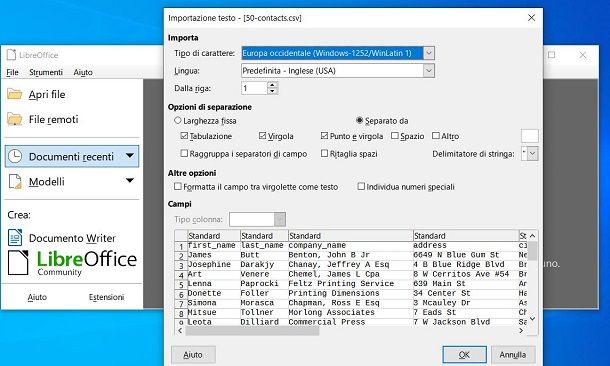
Task: Select Standard header above last_name column
Action: tap(264, 236)
